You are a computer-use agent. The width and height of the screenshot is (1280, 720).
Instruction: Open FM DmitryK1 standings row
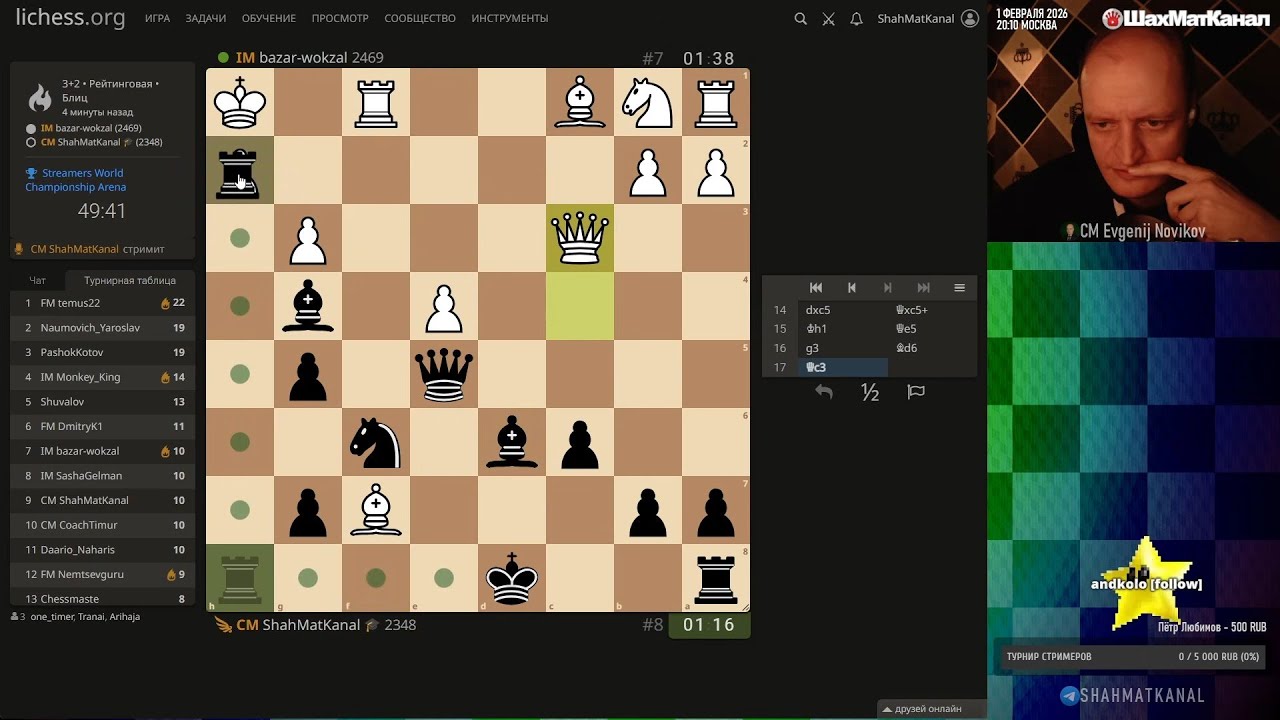click(x=104, y=426)
